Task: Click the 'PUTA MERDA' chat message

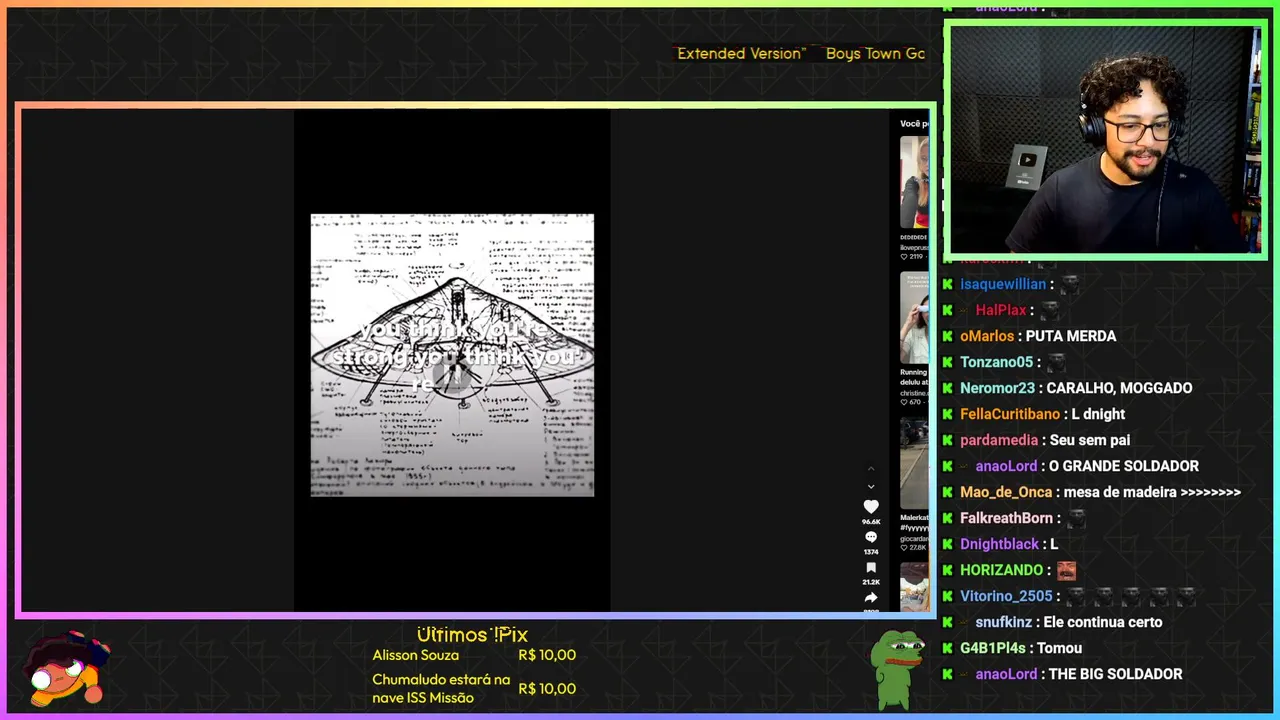Action: (x=1071, y=336)
